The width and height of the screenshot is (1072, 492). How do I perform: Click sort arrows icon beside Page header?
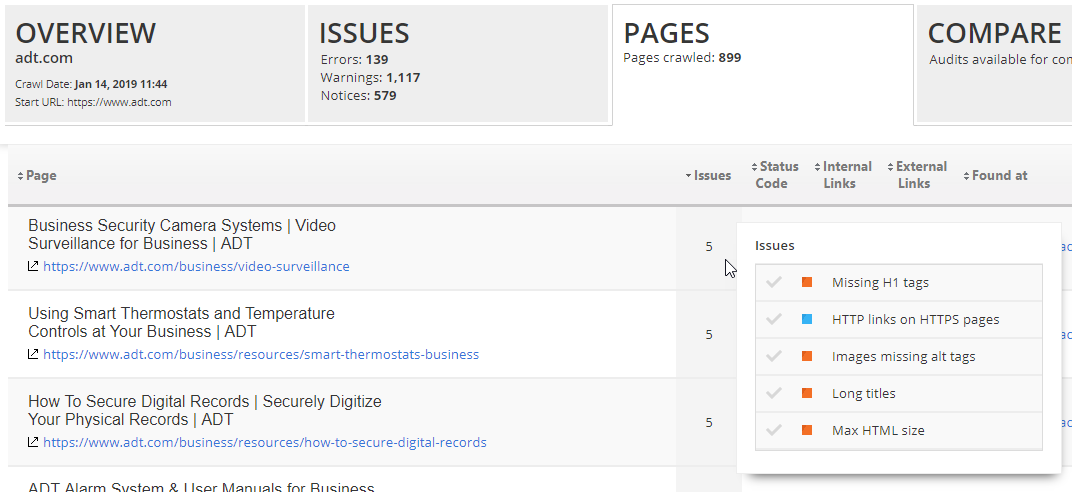pos(20,176)
